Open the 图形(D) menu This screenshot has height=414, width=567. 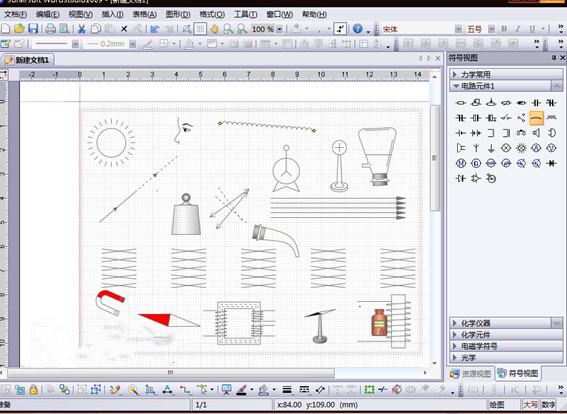[x=178, y=14]
